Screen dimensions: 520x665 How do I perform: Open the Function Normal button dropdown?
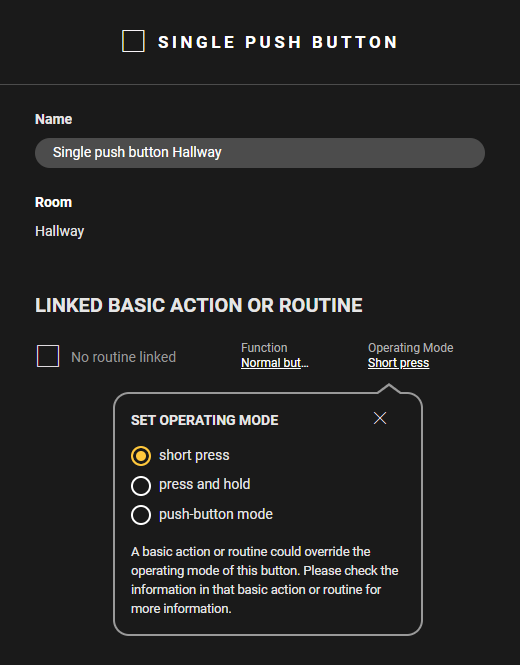(274, 363)
